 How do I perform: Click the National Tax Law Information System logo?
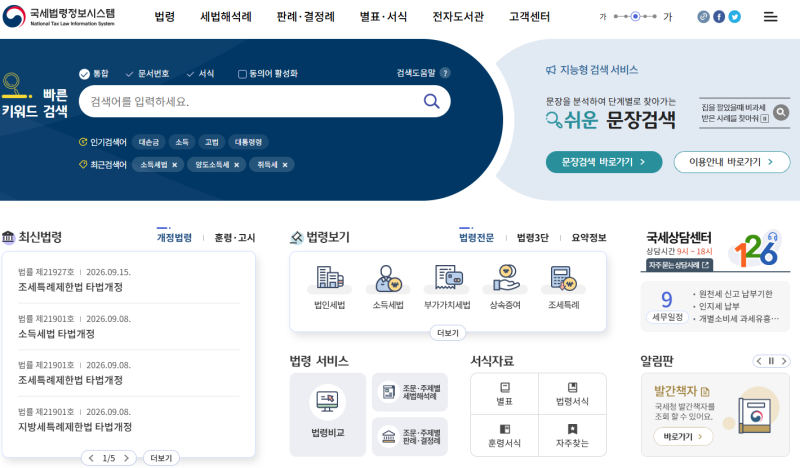pos(59,17)
